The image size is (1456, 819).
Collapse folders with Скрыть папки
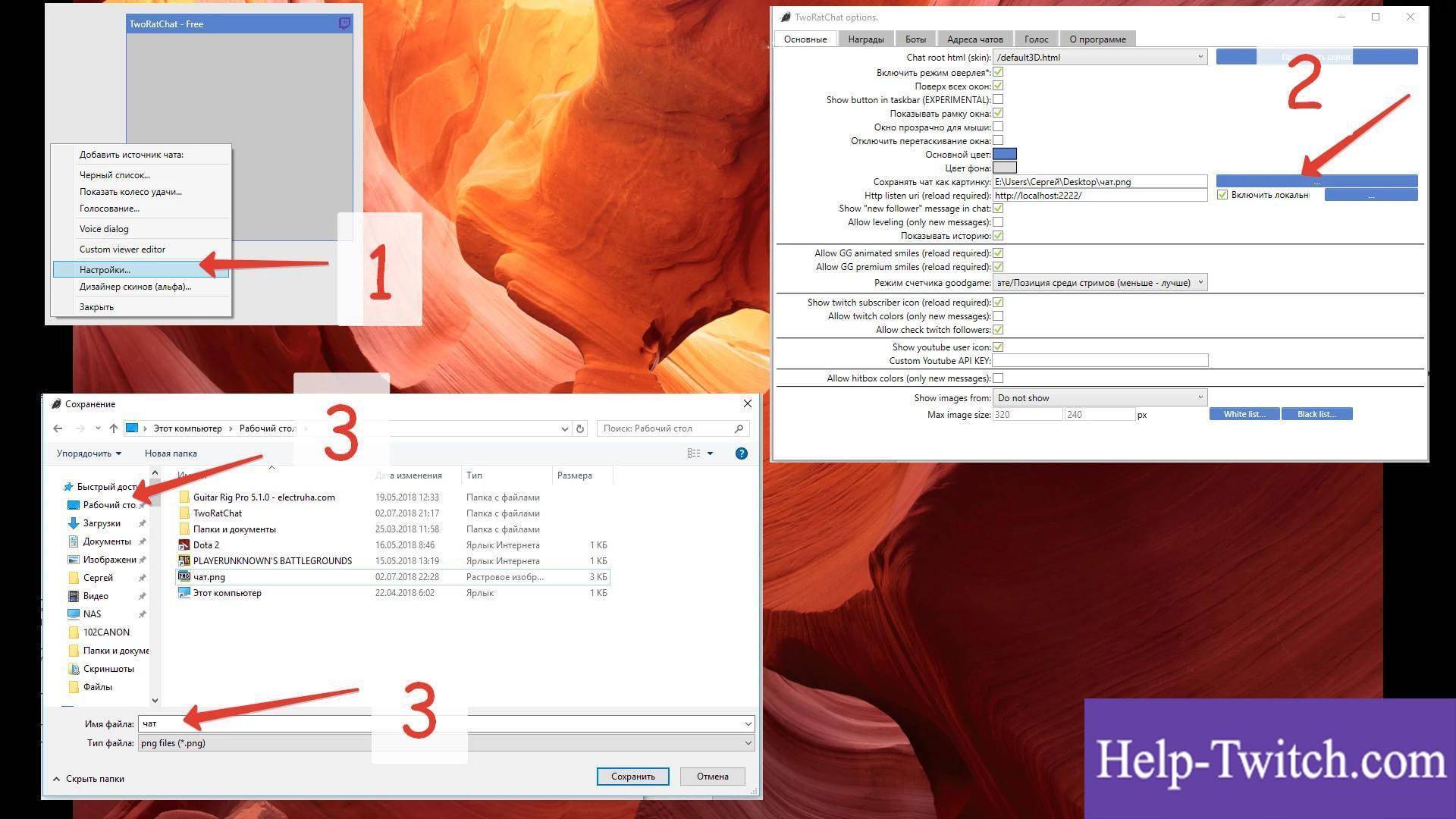(89, 779)
